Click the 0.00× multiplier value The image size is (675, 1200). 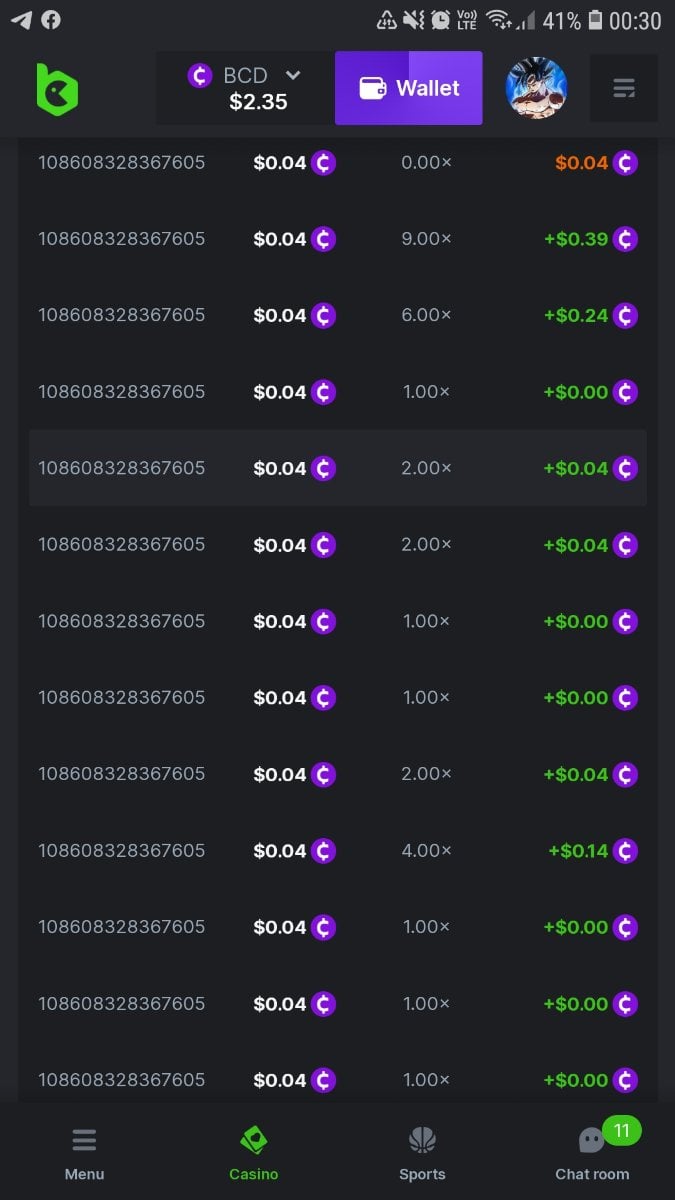tap(426, 162)
